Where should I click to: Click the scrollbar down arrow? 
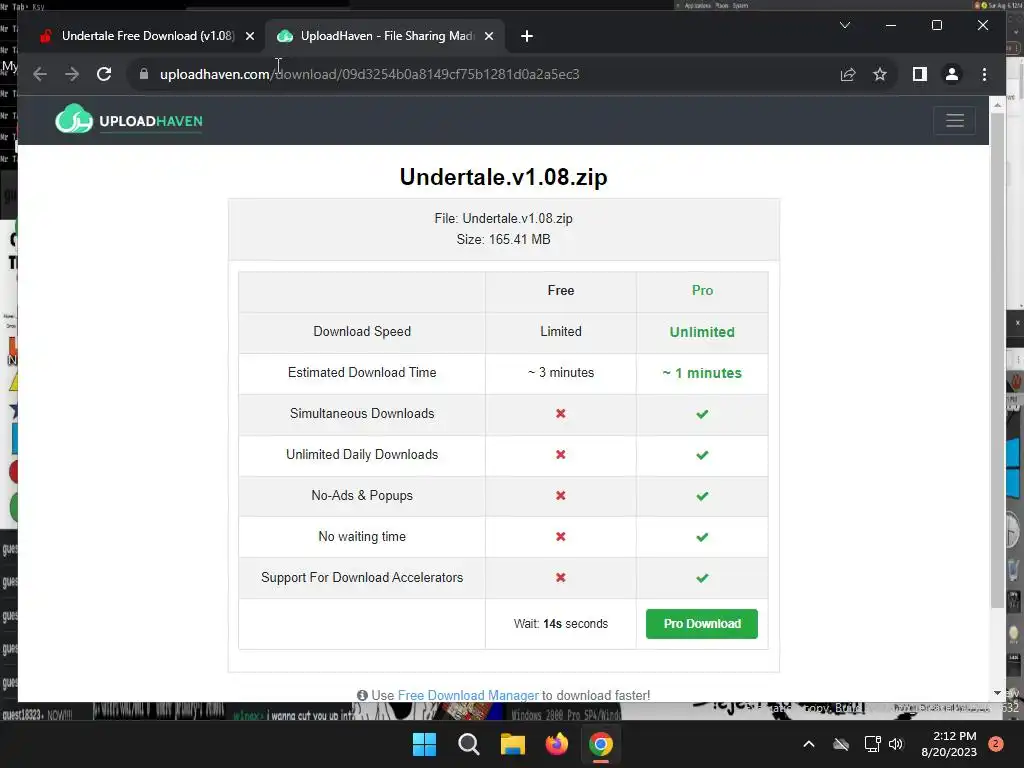point(997,693)
